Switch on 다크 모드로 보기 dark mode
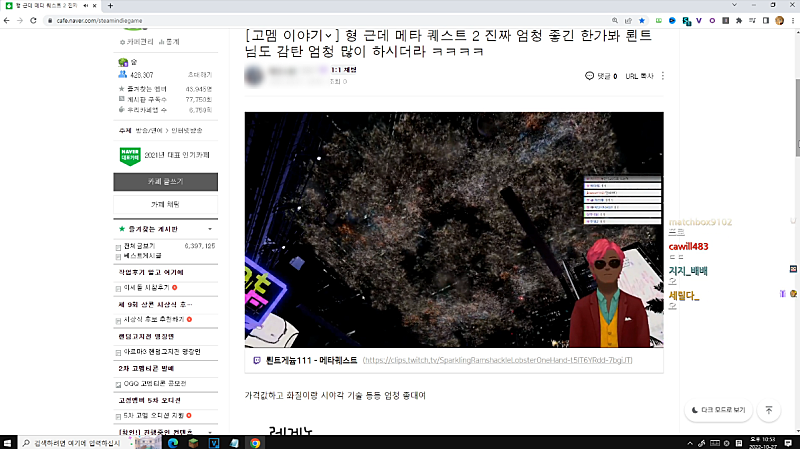This screenshot has height=449, width=800. (x=718, y=410)
